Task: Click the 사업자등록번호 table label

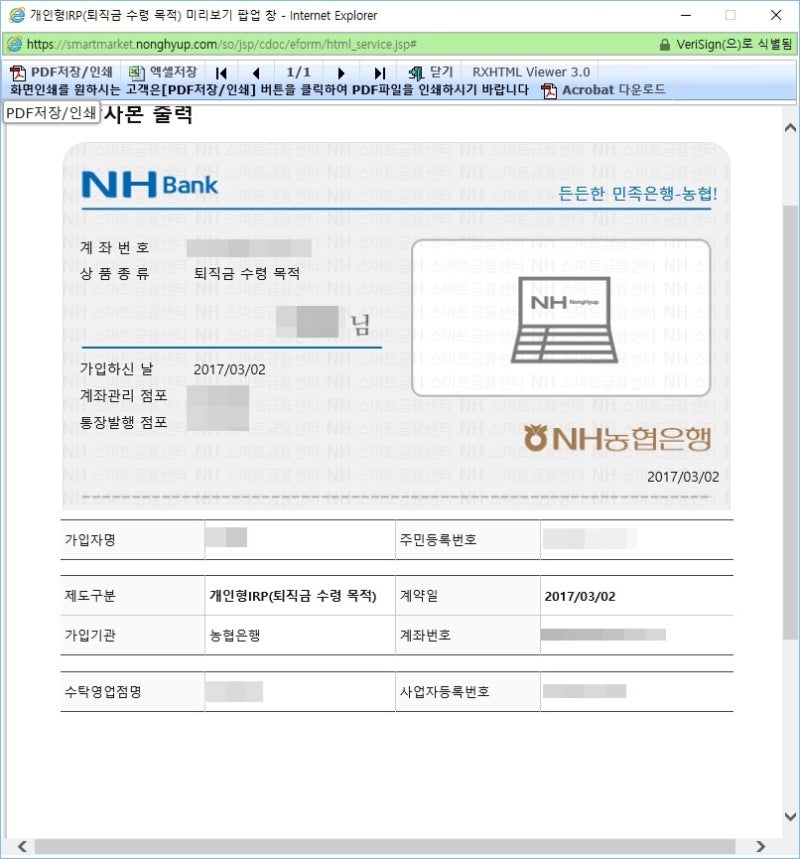Action: tap(445, 692)
